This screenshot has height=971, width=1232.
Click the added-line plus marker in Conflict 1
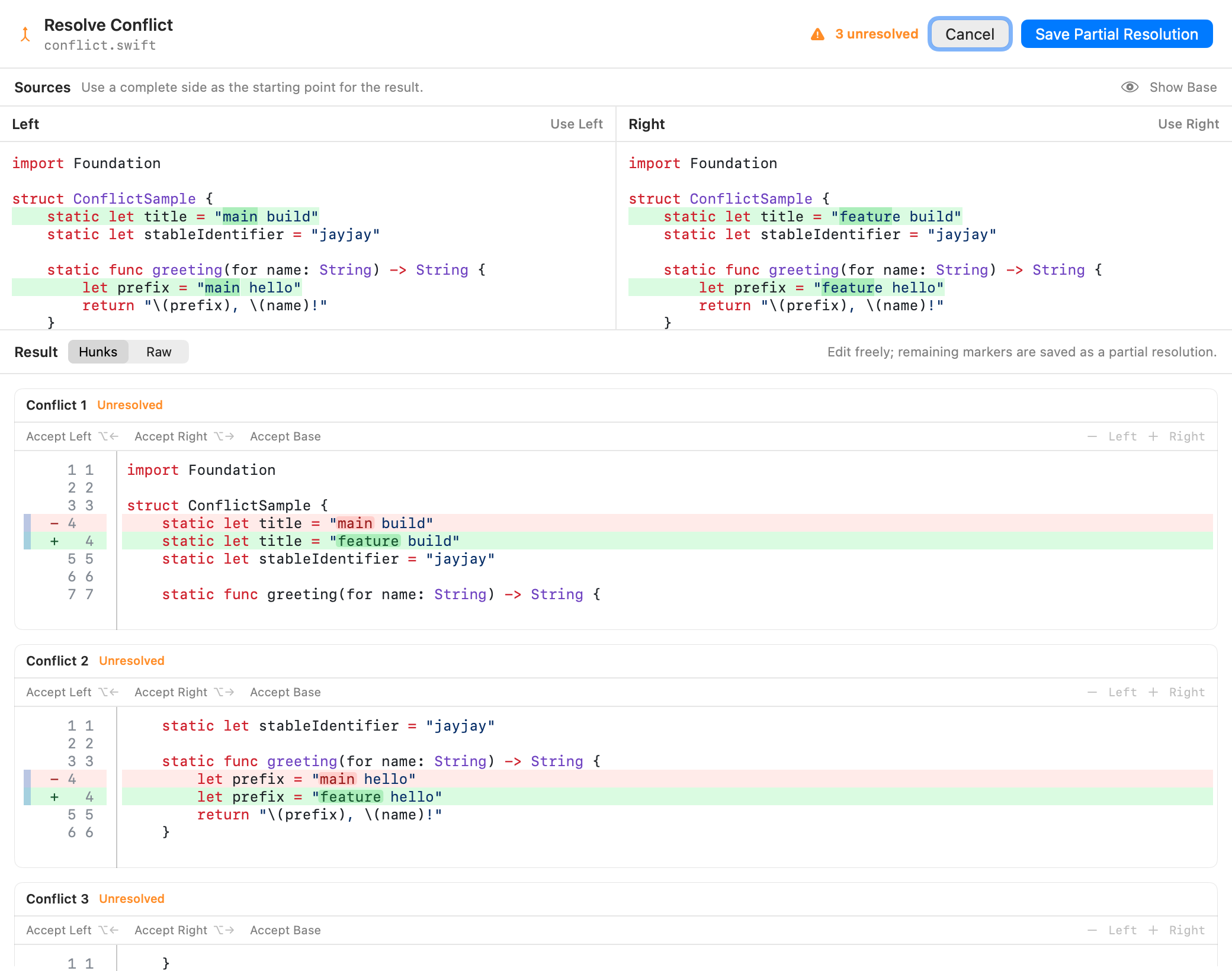pos(54,541)
